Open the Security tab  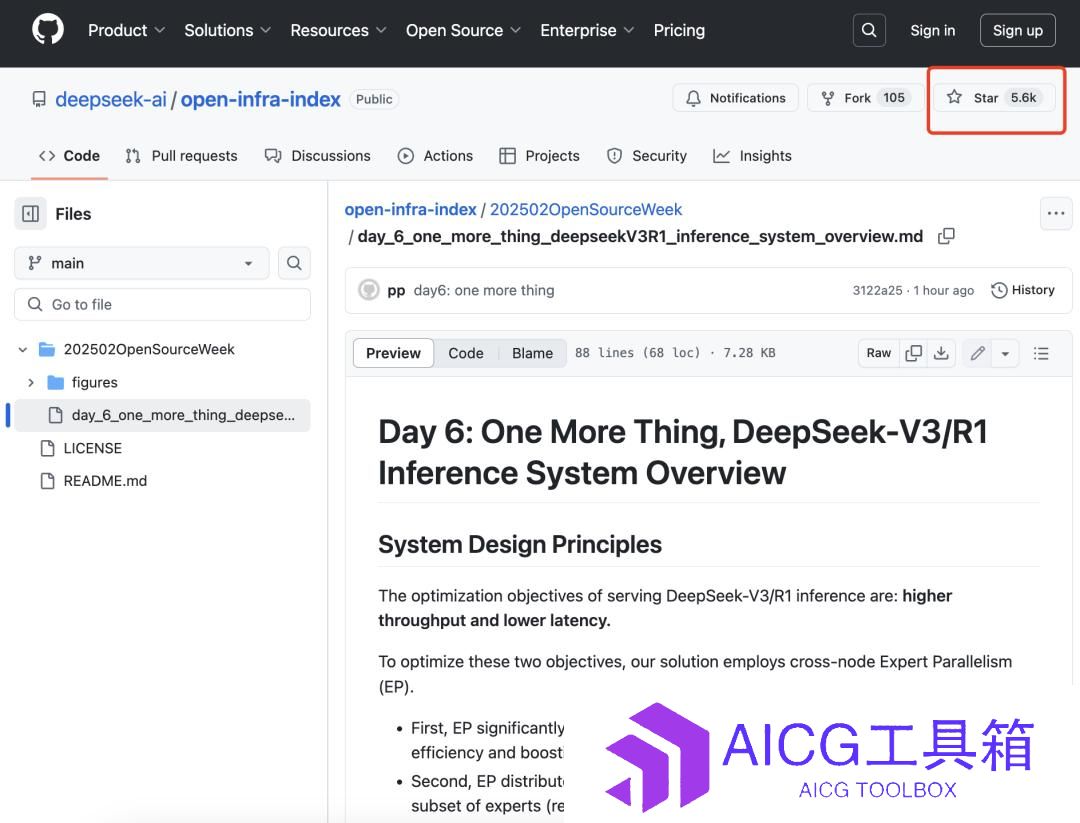click(647, 156)
